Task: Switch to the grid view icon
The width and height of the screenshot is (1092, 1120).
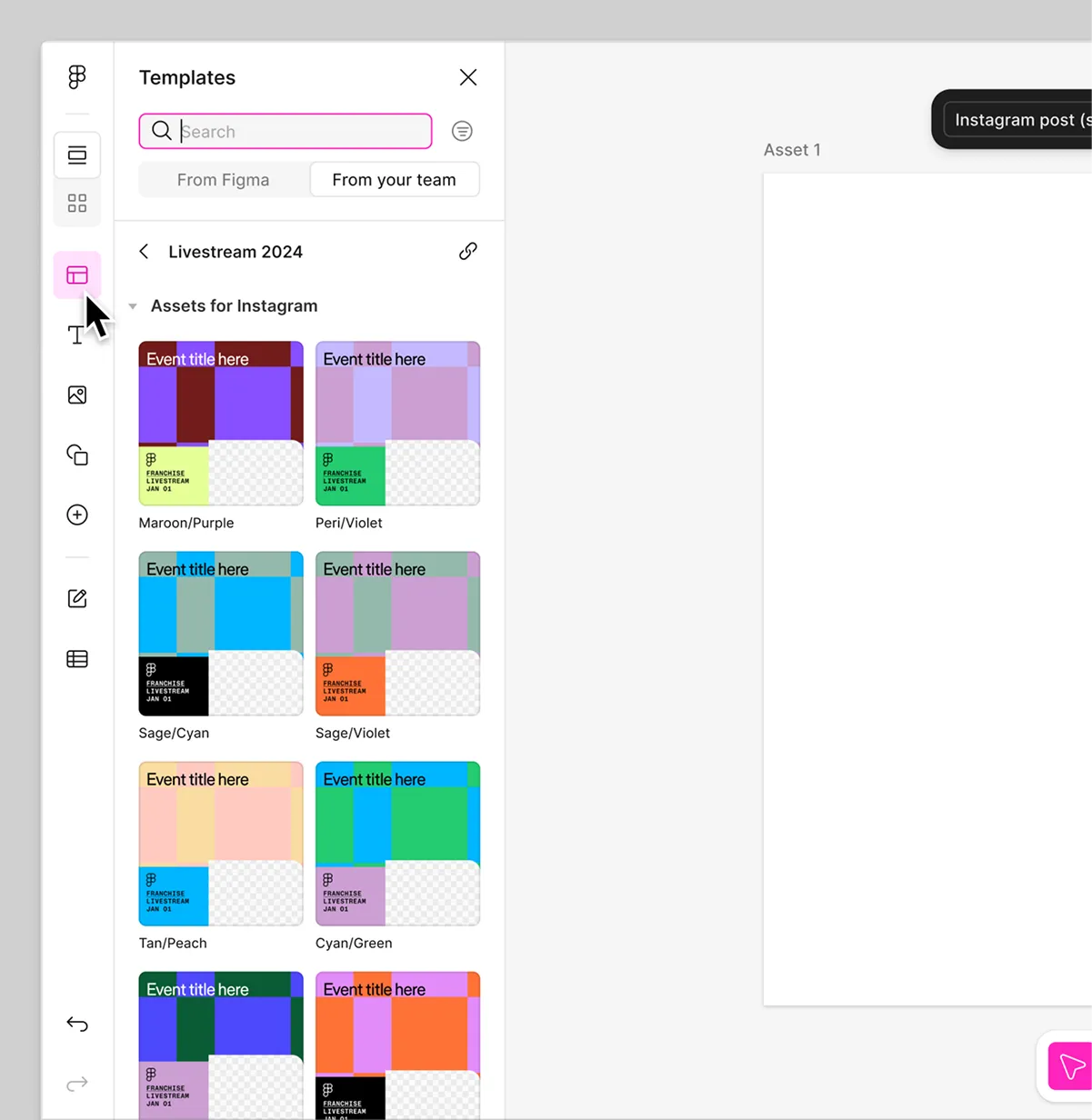Action: coord(77,203)
